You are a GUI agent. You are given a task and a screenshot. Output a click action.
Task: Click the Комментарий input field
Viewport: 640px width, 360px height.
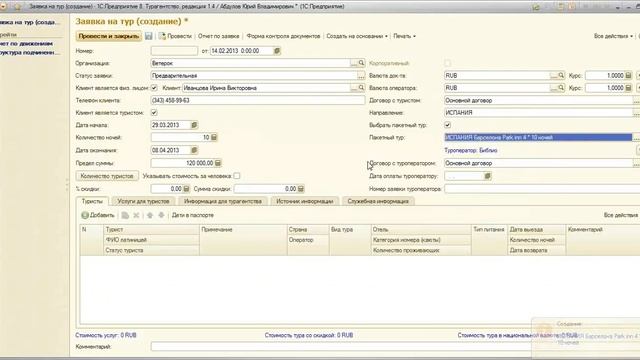[341, 347]
